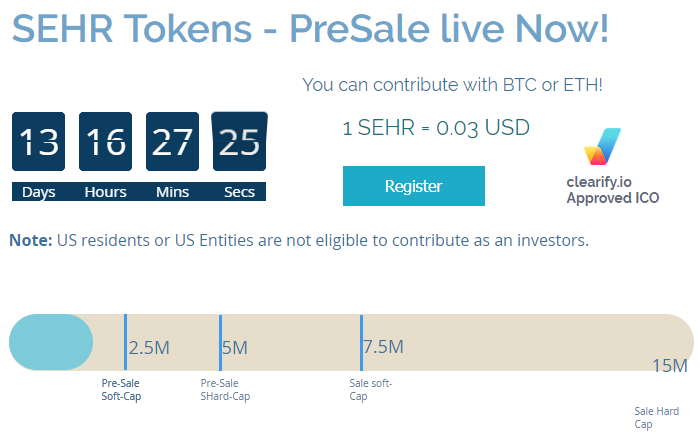Click the Secs countdown tile showing 25
Image resolution: width=700 pixels, height=441 pixels.
click(x=239, y=141)
